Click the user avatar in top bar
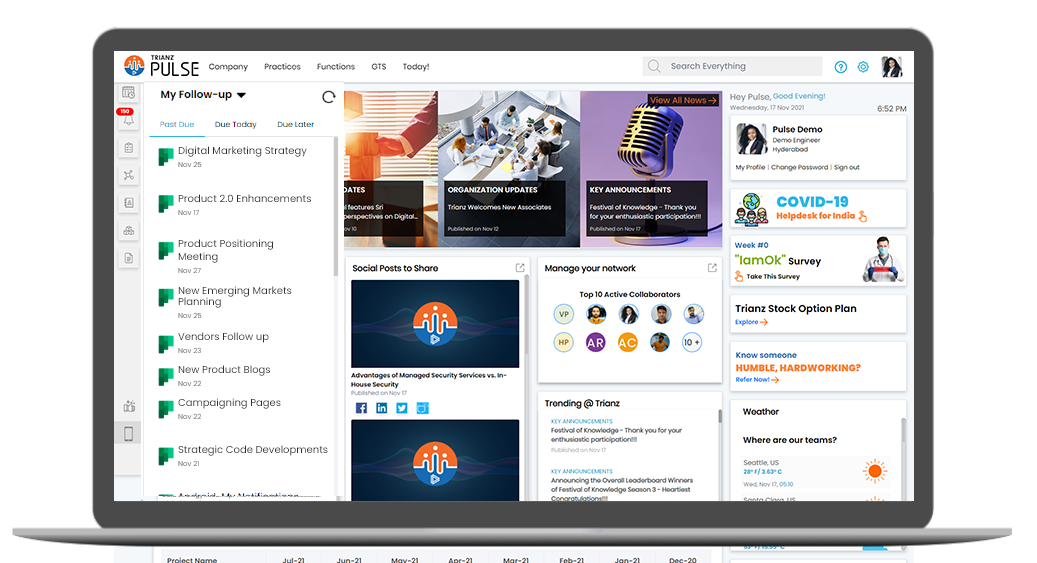 (892, 67)
